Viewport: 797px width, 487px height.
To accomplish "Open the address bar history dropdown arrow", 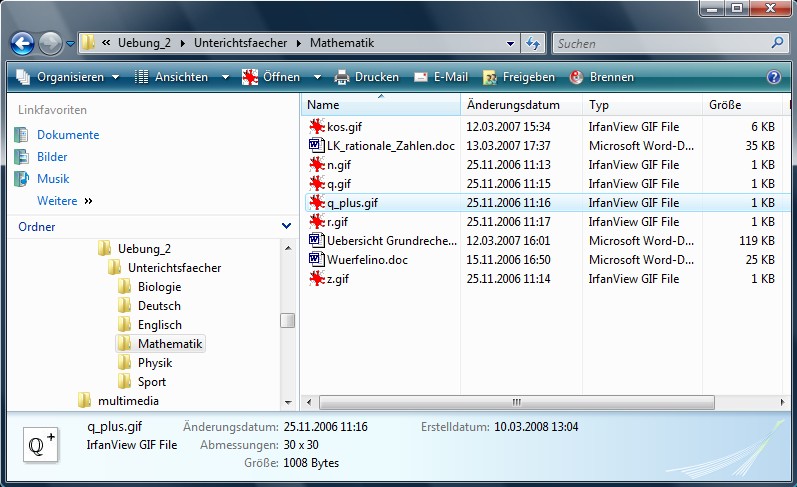I will tap(510, 44).
